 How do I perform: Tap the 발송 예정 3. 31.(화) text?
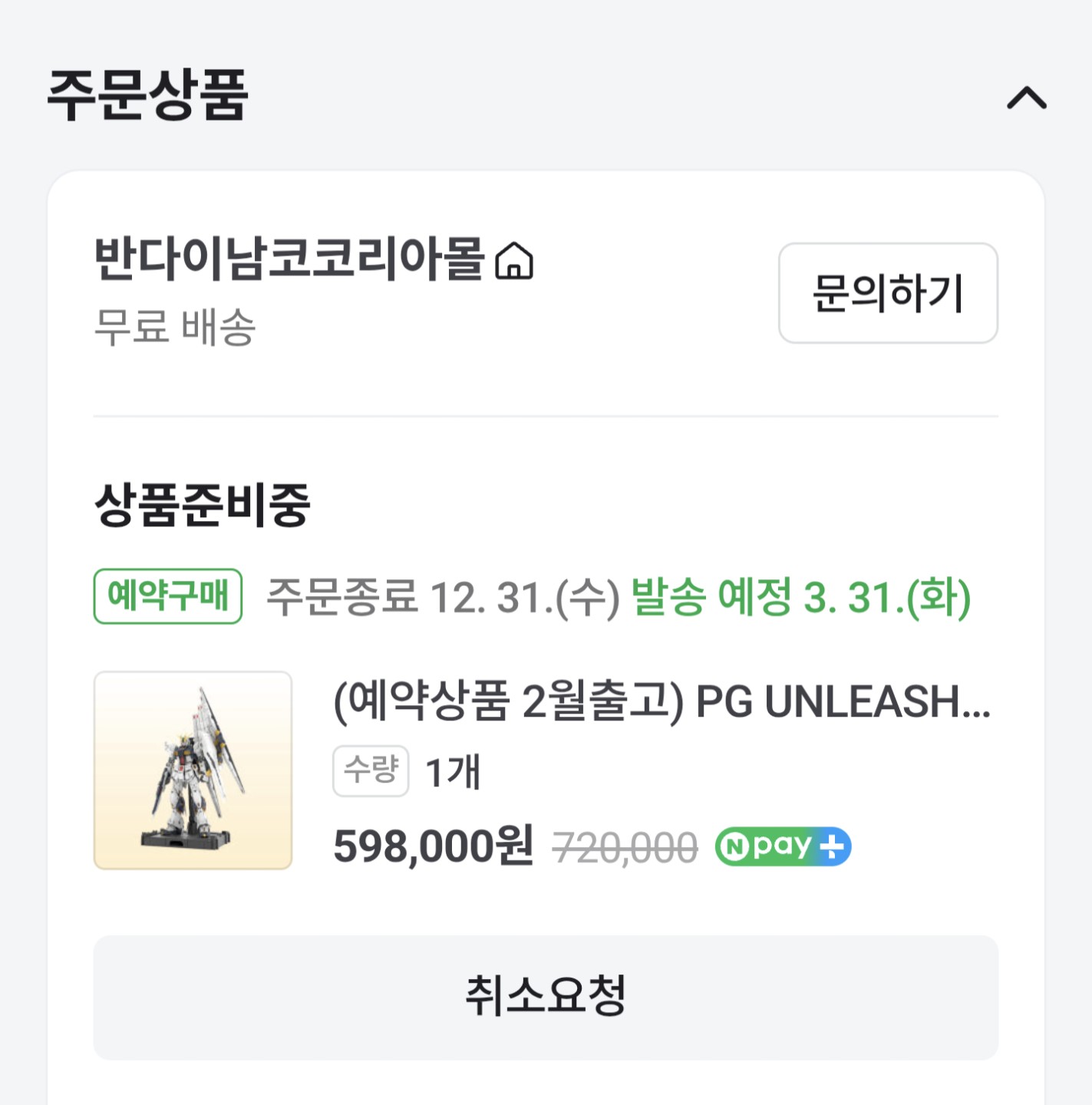coord(800,598)
